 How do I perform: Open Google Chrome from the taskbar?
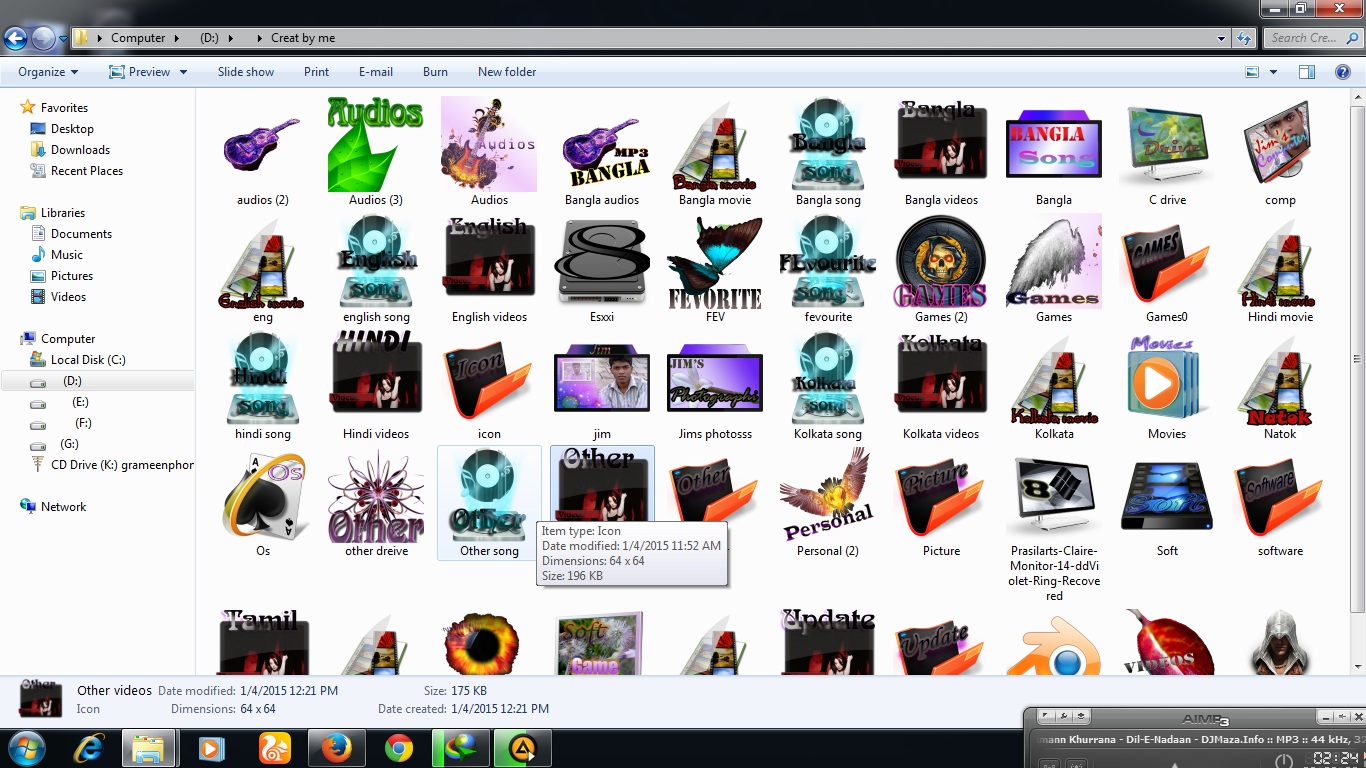click(x=399, y=748)
